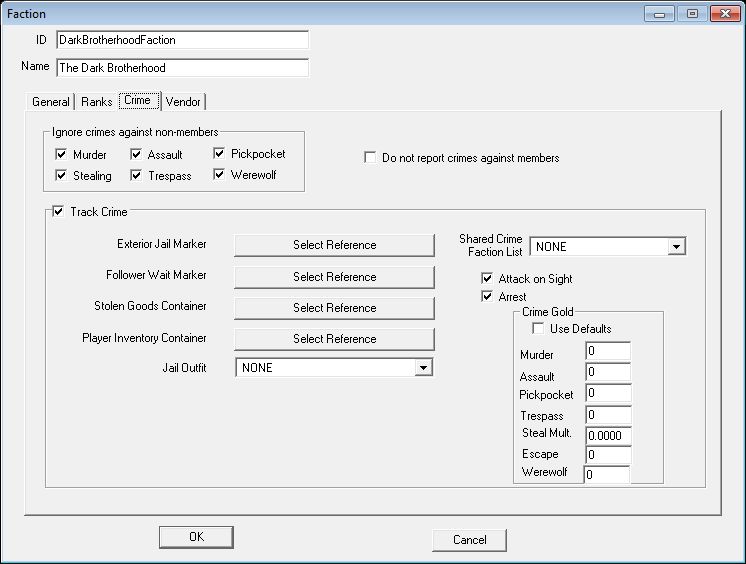Screen dimensions: 746x564
Task: Close the Faction dialog
Action: 725,14
